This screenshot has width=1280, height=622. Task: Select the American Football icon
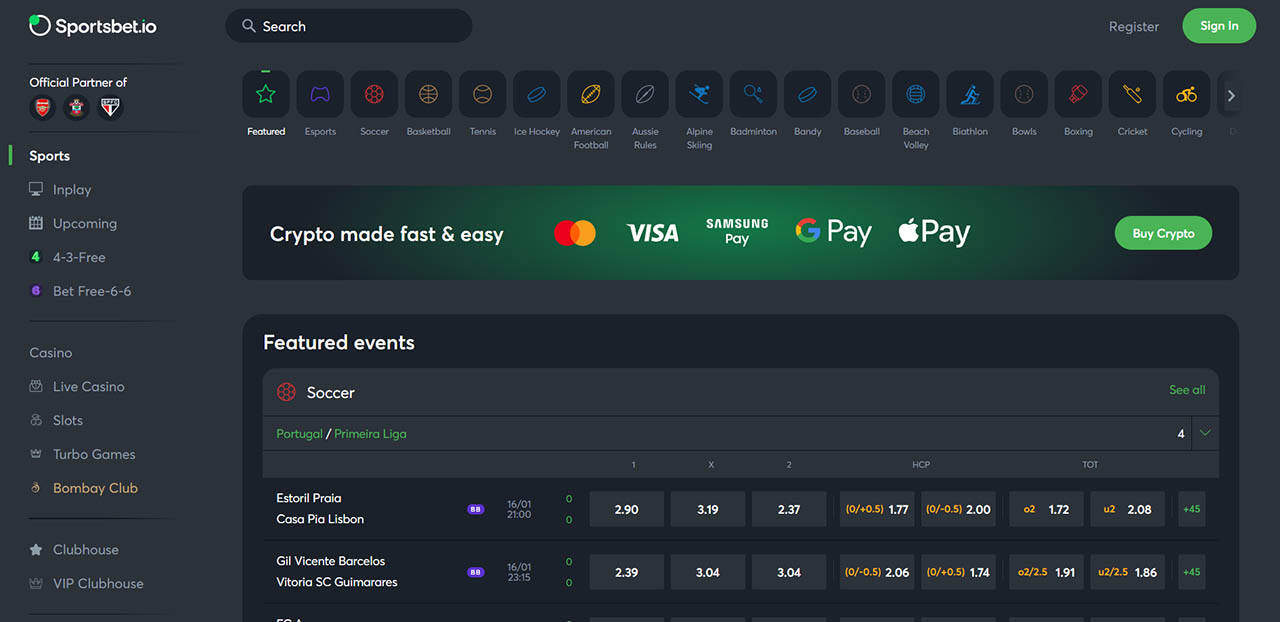point(591,95)
